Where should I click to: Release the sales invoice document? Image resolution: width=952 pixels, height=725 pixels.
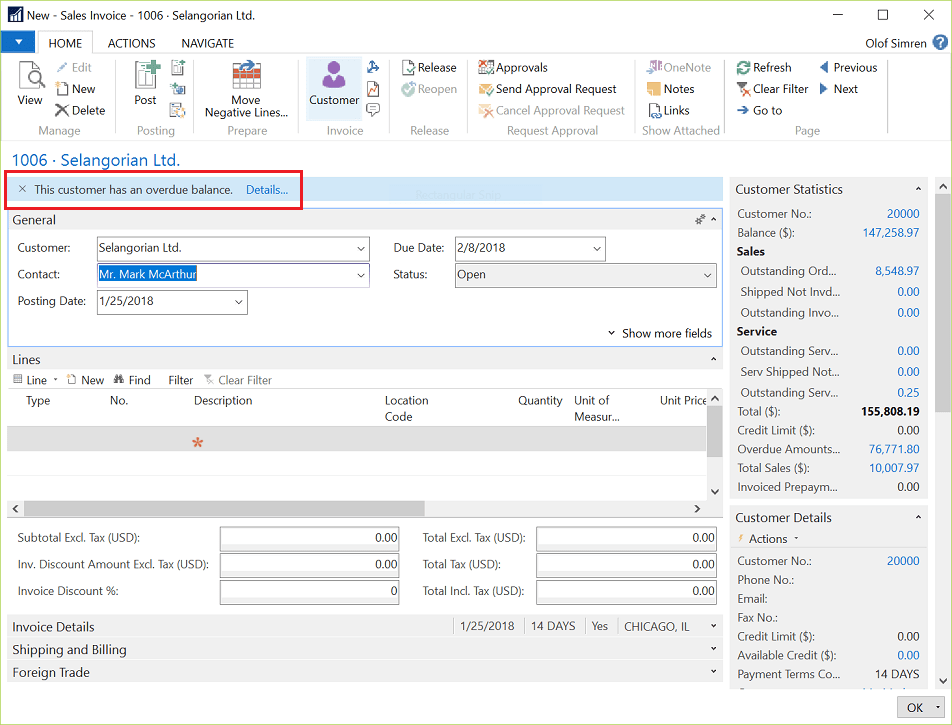pyautogui.click(x=429, y=68)
